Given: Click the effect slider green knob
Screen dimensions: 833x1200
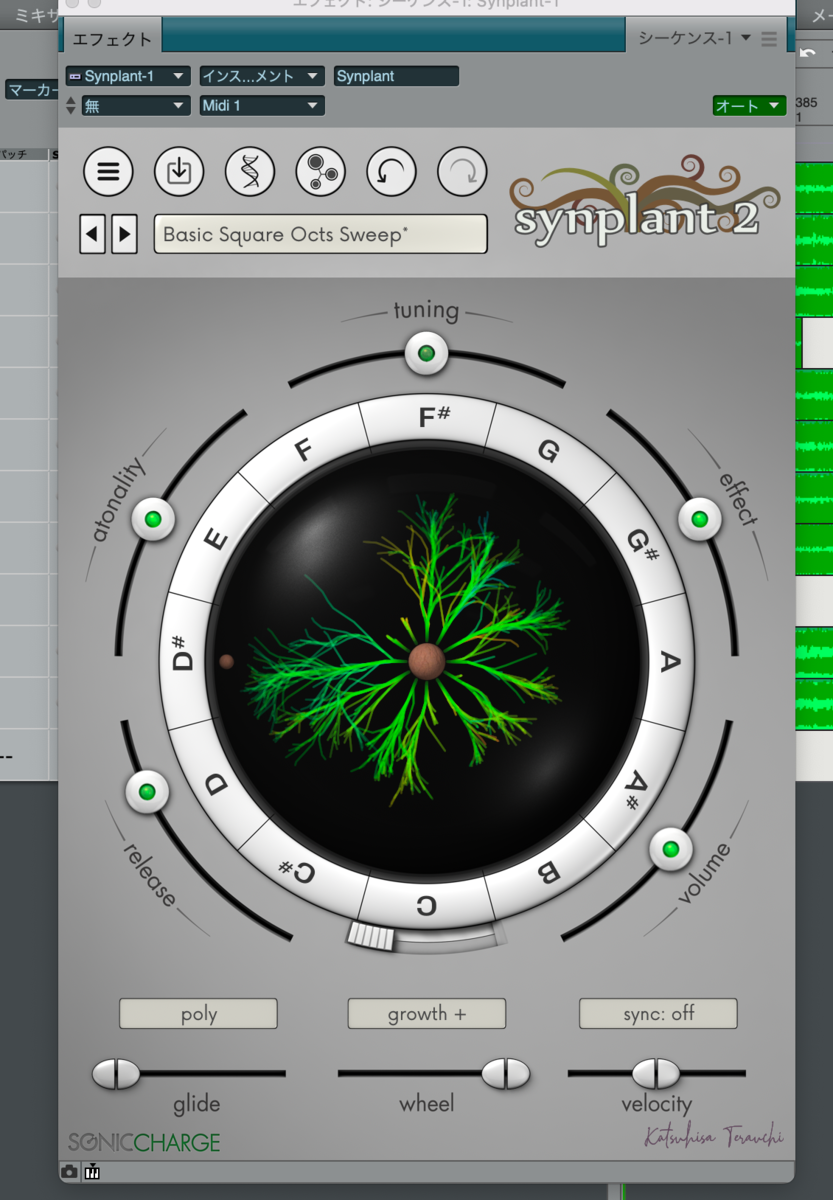Looking at the screenshot, I should pyautogui.click(x=699, y=519).
